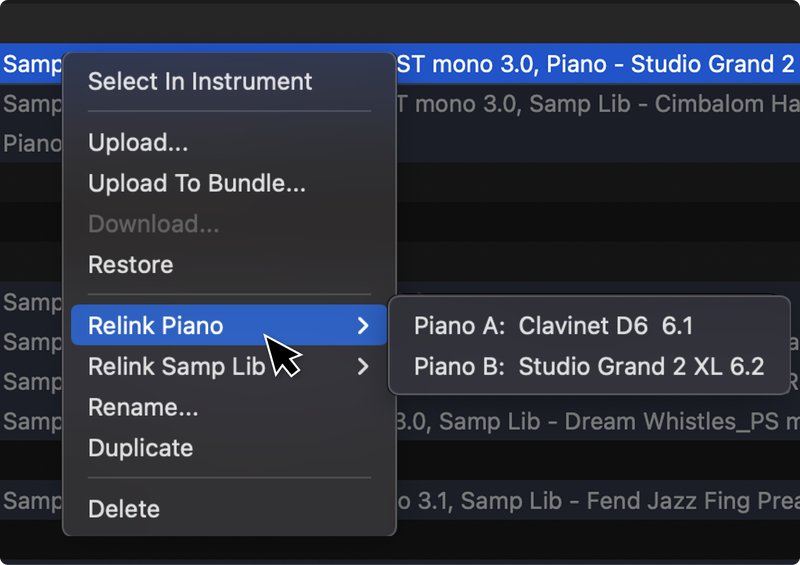Expand the Relink Samp Lib submenu
The height and width of the screenshot is (565, 800).
[229, 366]
